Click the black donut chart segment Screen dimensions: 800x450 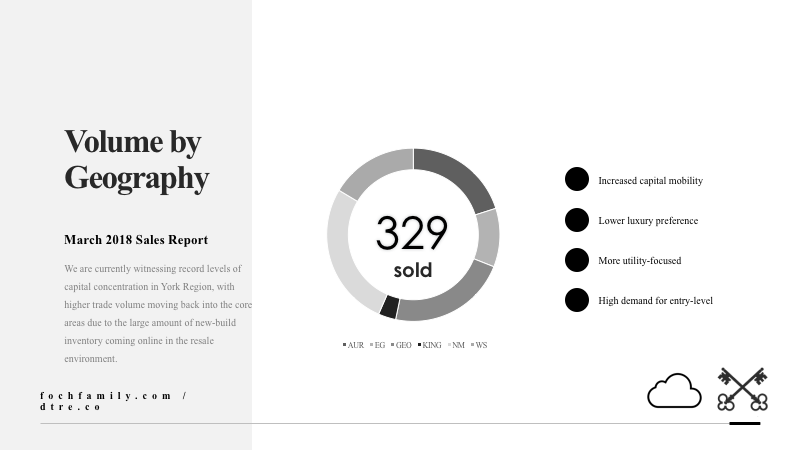click(x=389, y=307)
